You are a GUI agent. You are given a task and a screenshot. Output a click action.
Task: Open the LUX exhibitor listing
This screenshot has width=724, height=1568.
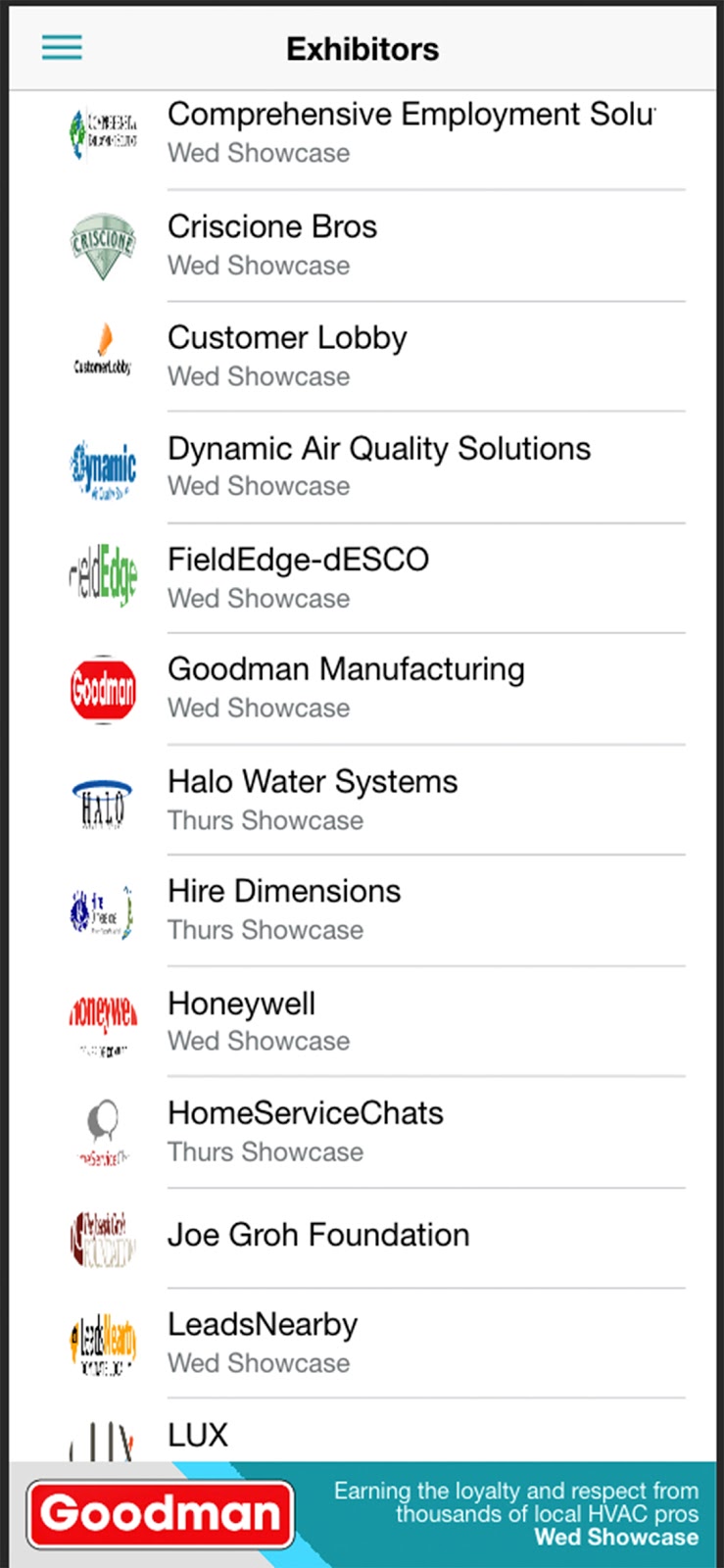[198, 1435]
